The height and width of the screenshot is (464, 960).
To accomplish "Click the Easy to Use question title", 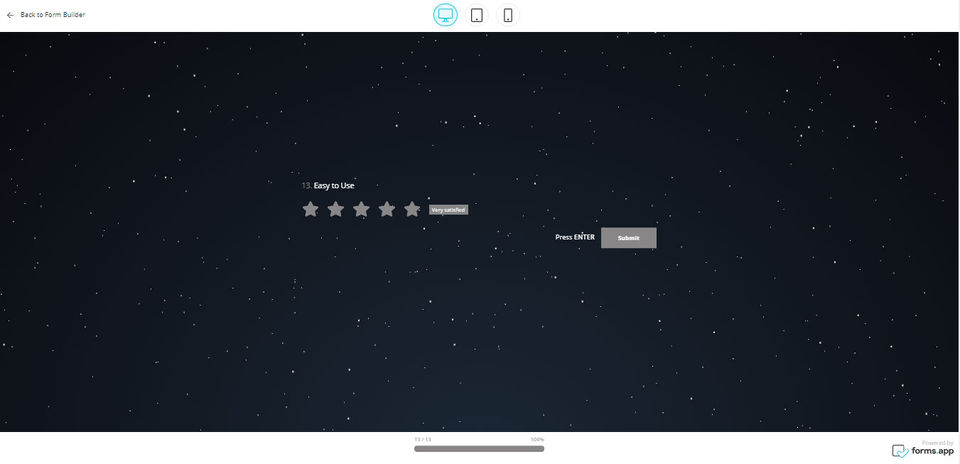I will point(334,185).
